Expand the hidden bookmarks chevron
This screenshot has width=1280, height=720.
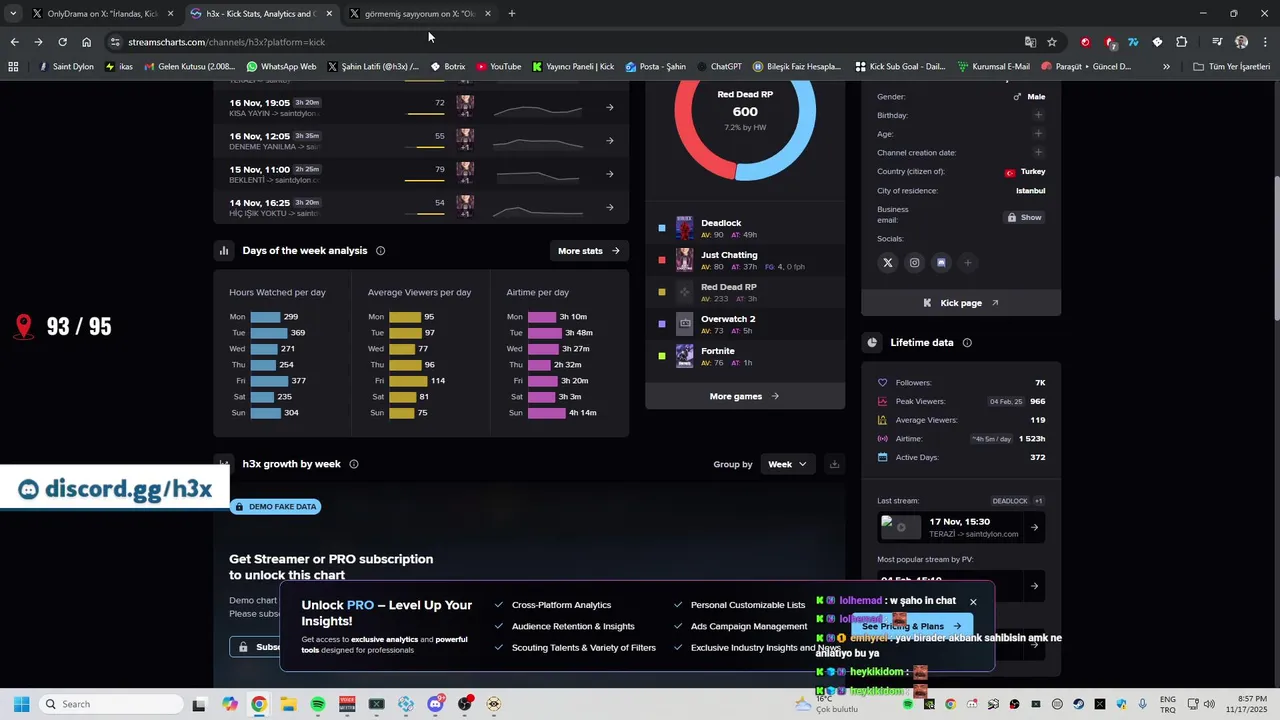[1166, 67]
